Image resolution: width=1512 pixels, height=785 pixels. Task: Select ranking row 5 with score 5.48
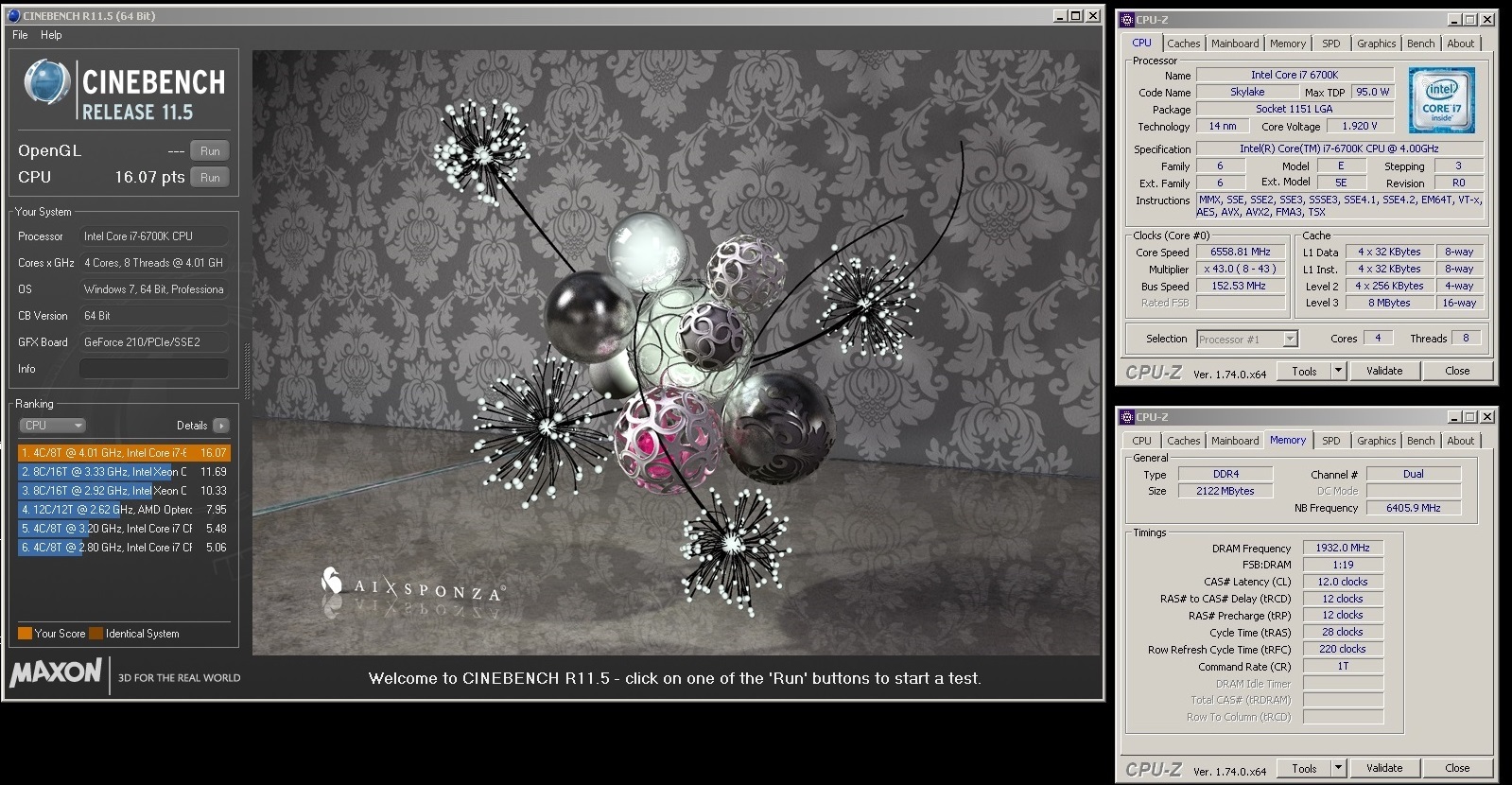click(124, 529)
